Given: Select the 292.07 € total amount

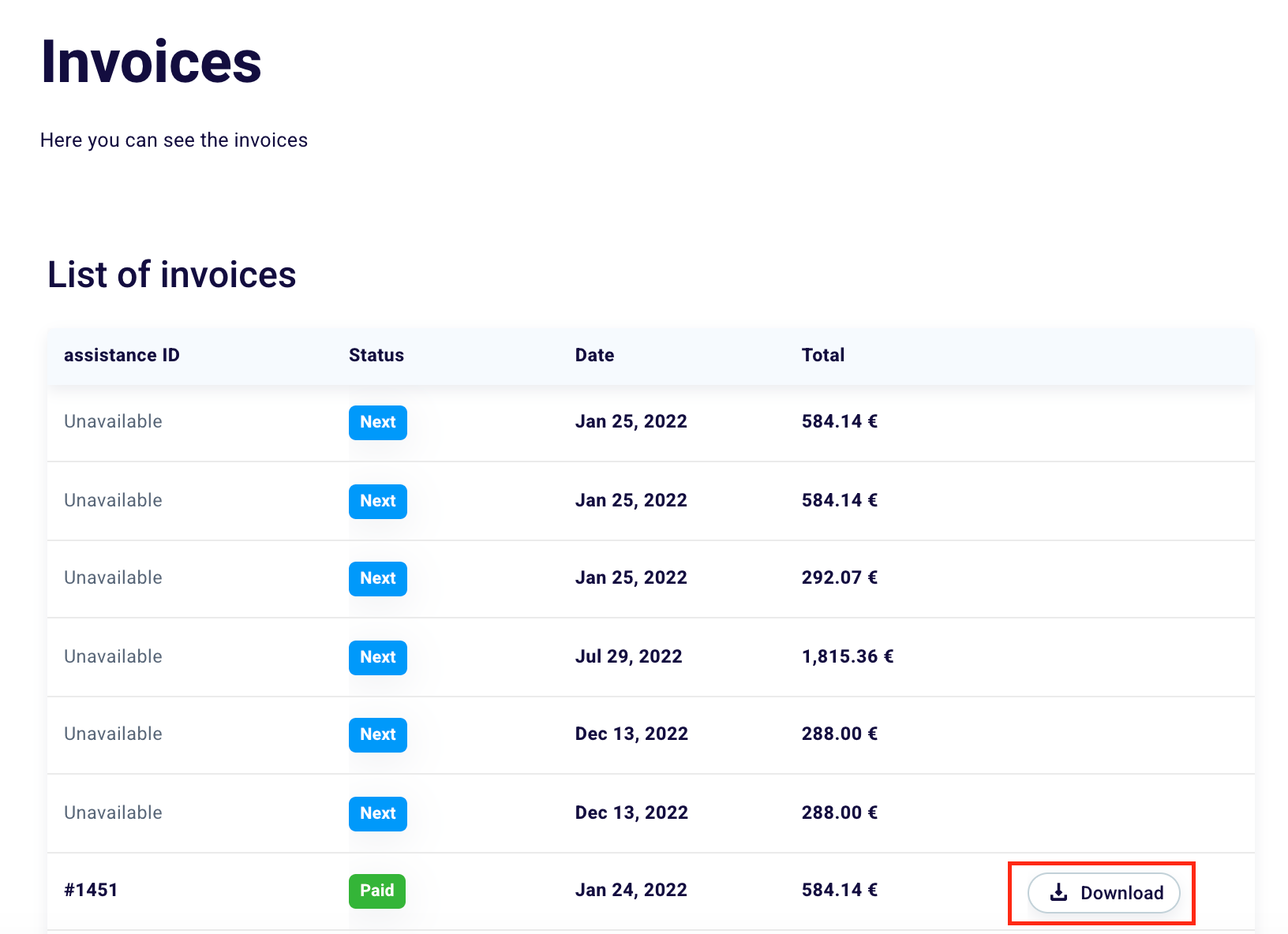Looking at the screenshot, I should pos(839,577).
